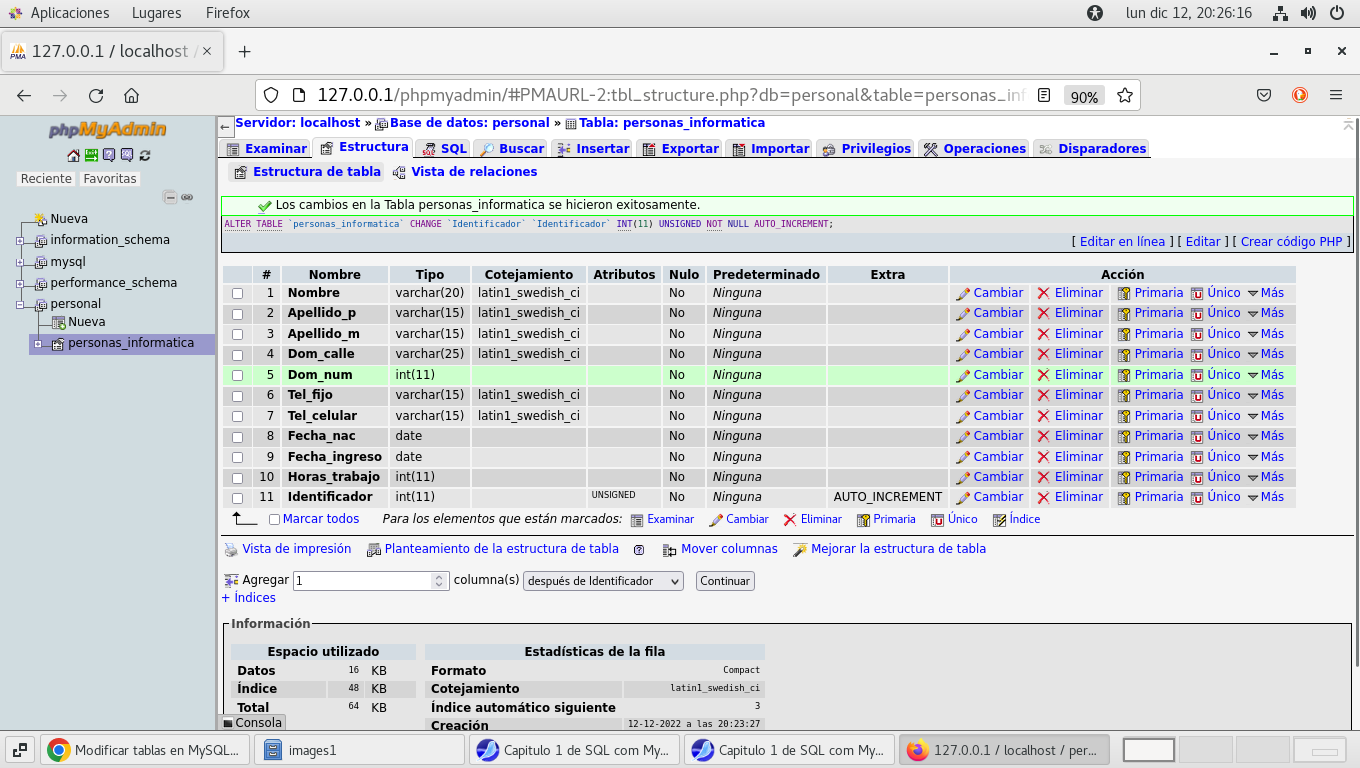Expand the mysql database tree node
Viewport: 1360px width, 768px height.
pos(20,262)
